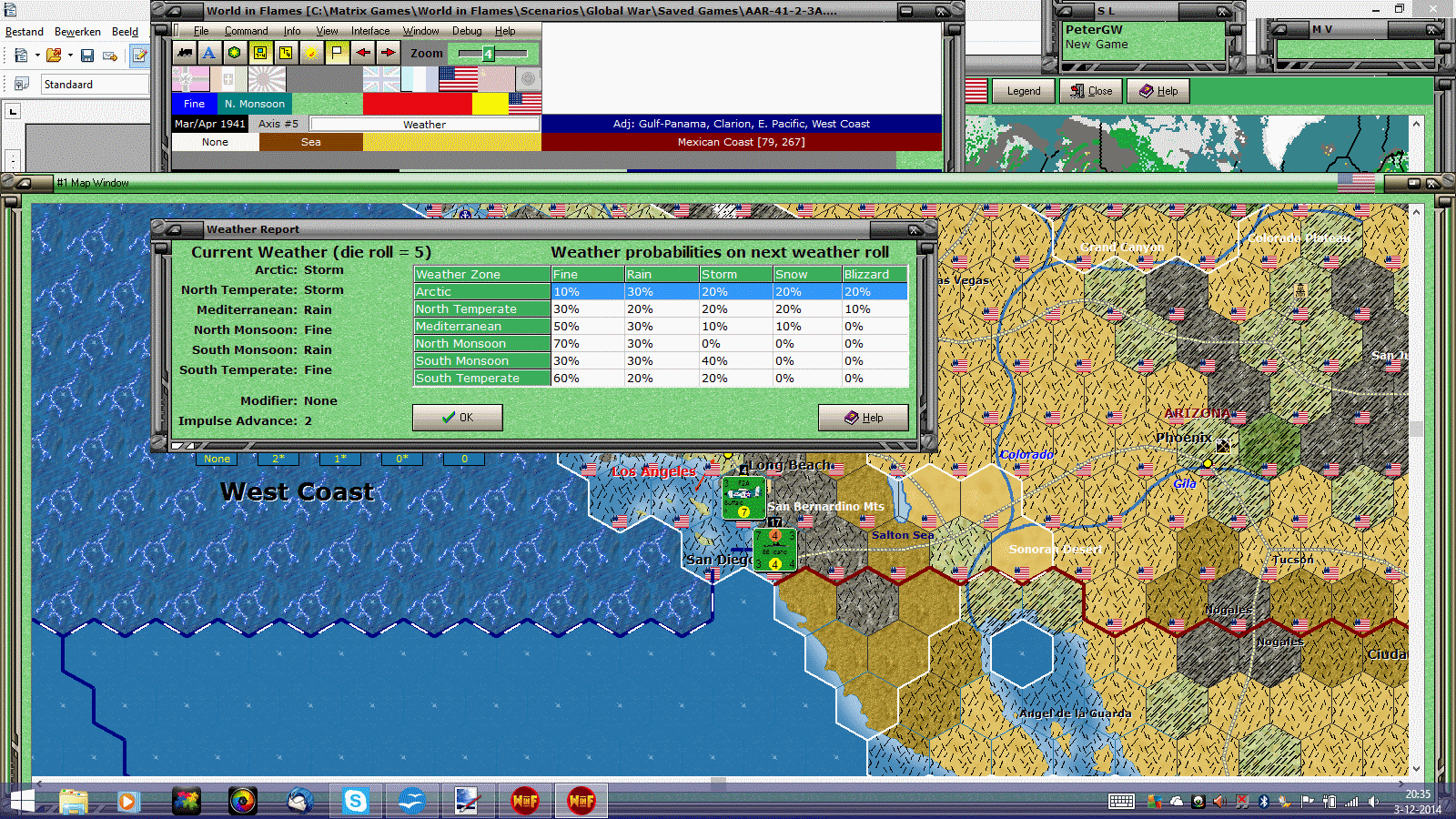This screenshot has width=1456, height=819.
Task: Click the N. Monsoon zone indicator
Action: pos(255,104)
